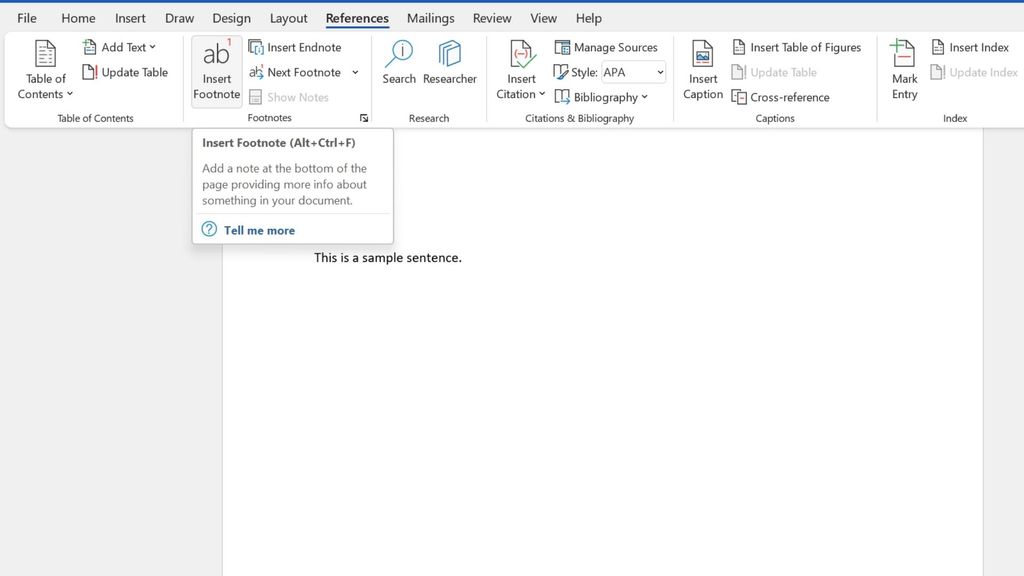The width and height of the screenshot is (1024, 576).
Task: Expand the Next Footnote dropdown arrow
Action: (355, 72)
